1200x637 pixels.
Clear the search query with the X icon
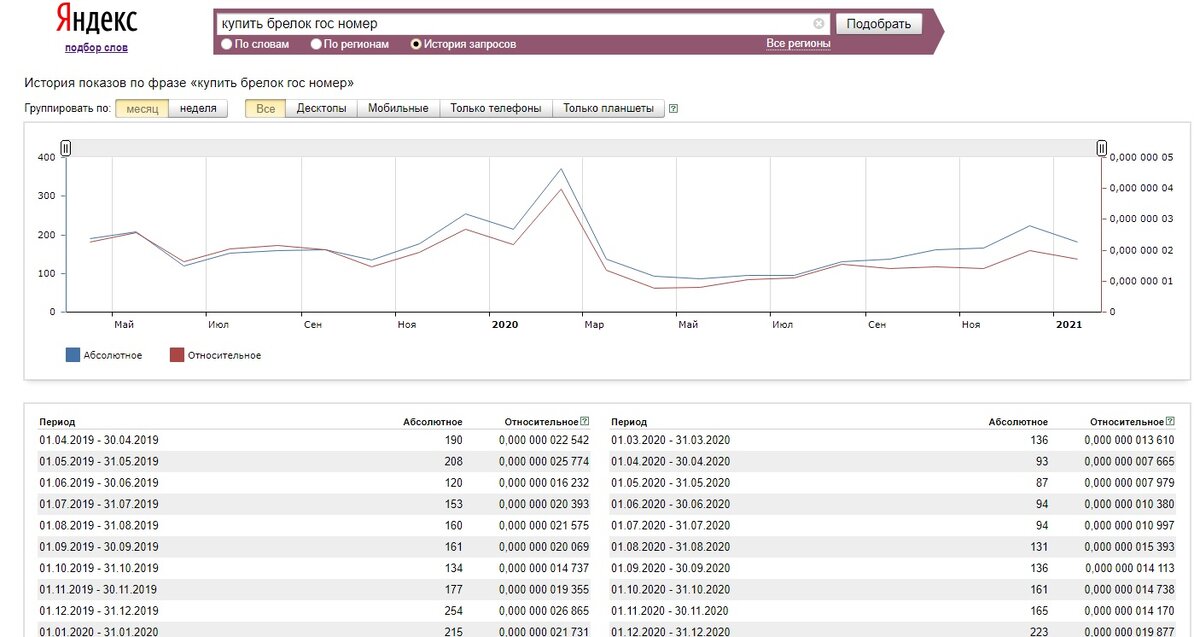(819, 23)
